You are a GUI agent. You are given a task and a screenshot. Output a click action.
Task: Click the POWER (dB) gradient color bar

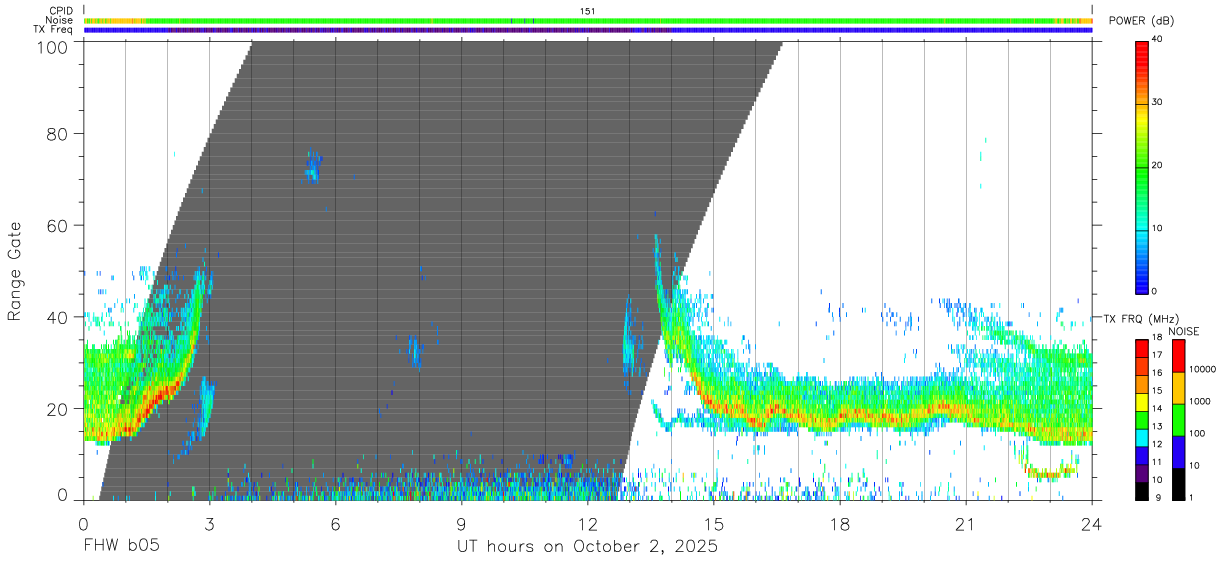click(x=1143, y=166)
